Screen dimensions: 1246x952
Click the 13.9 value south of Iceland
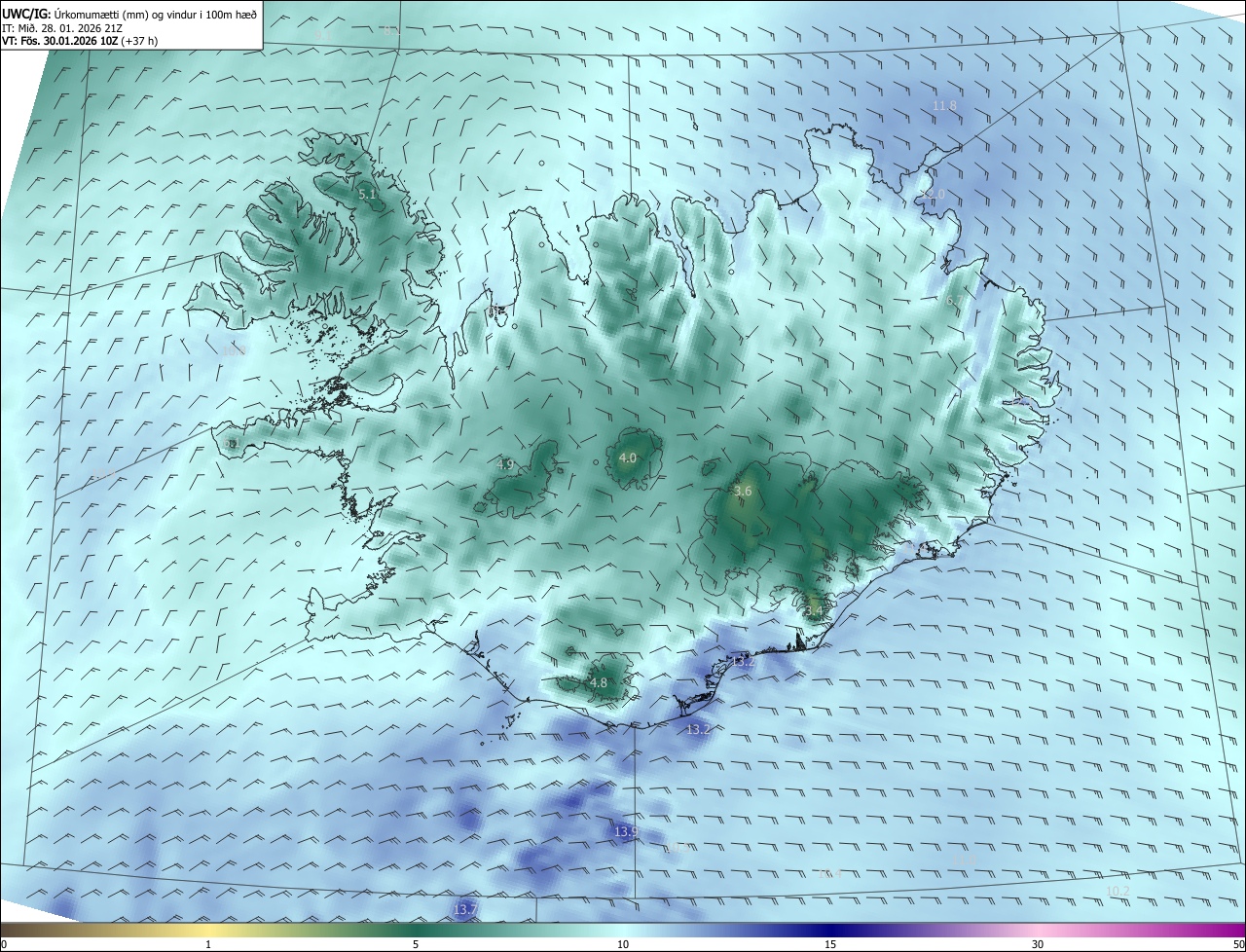pos(626,831)
